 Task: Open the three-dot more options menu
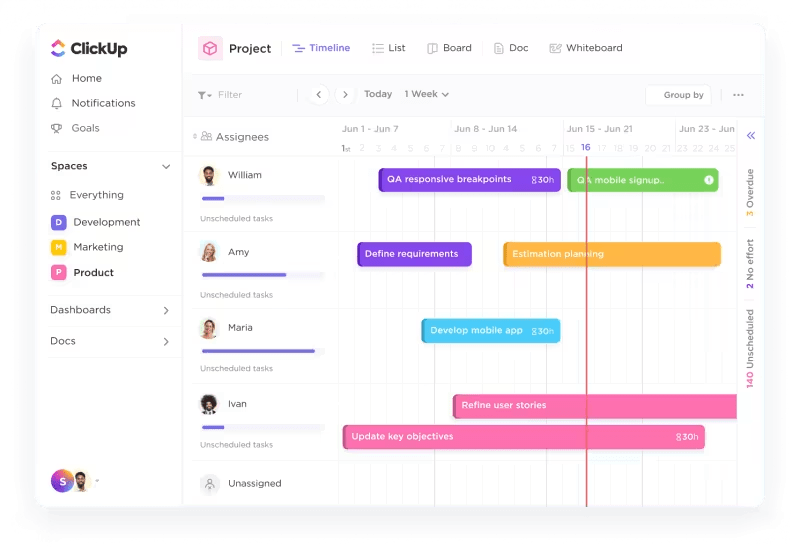738,95
